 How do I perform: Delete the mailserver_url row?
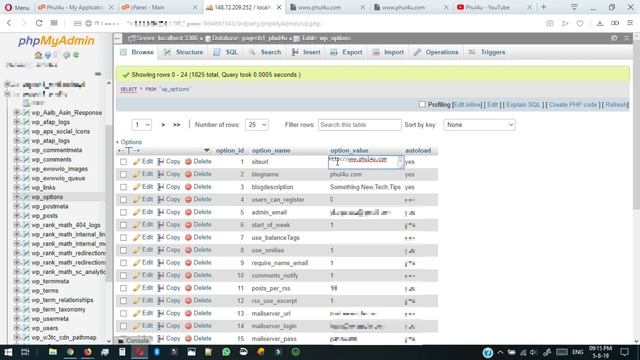pyautogui.click(x=198, y=313)
